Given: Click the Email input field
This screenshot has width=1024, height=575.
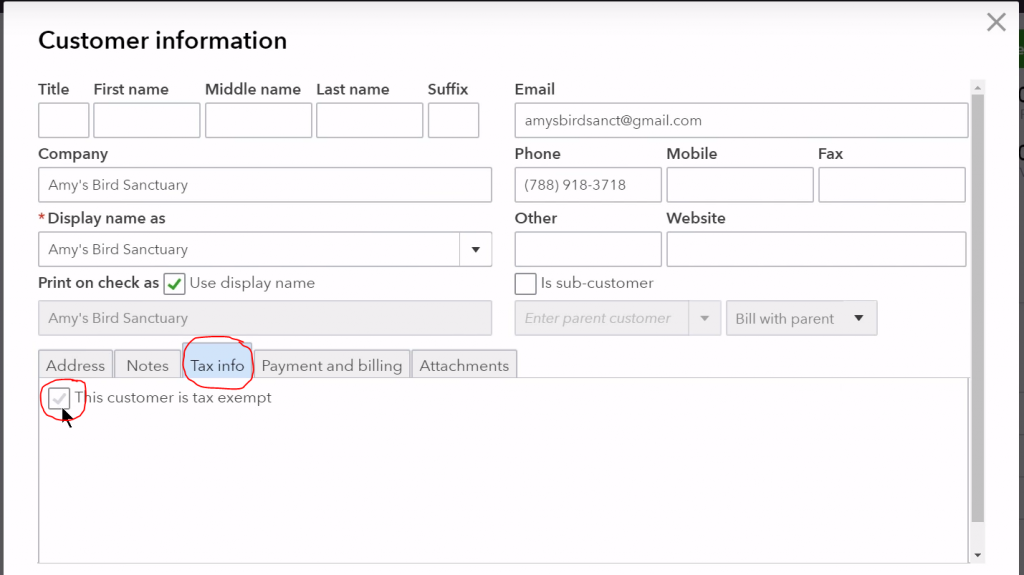Looking at the screenshot, I should [740, 121].
